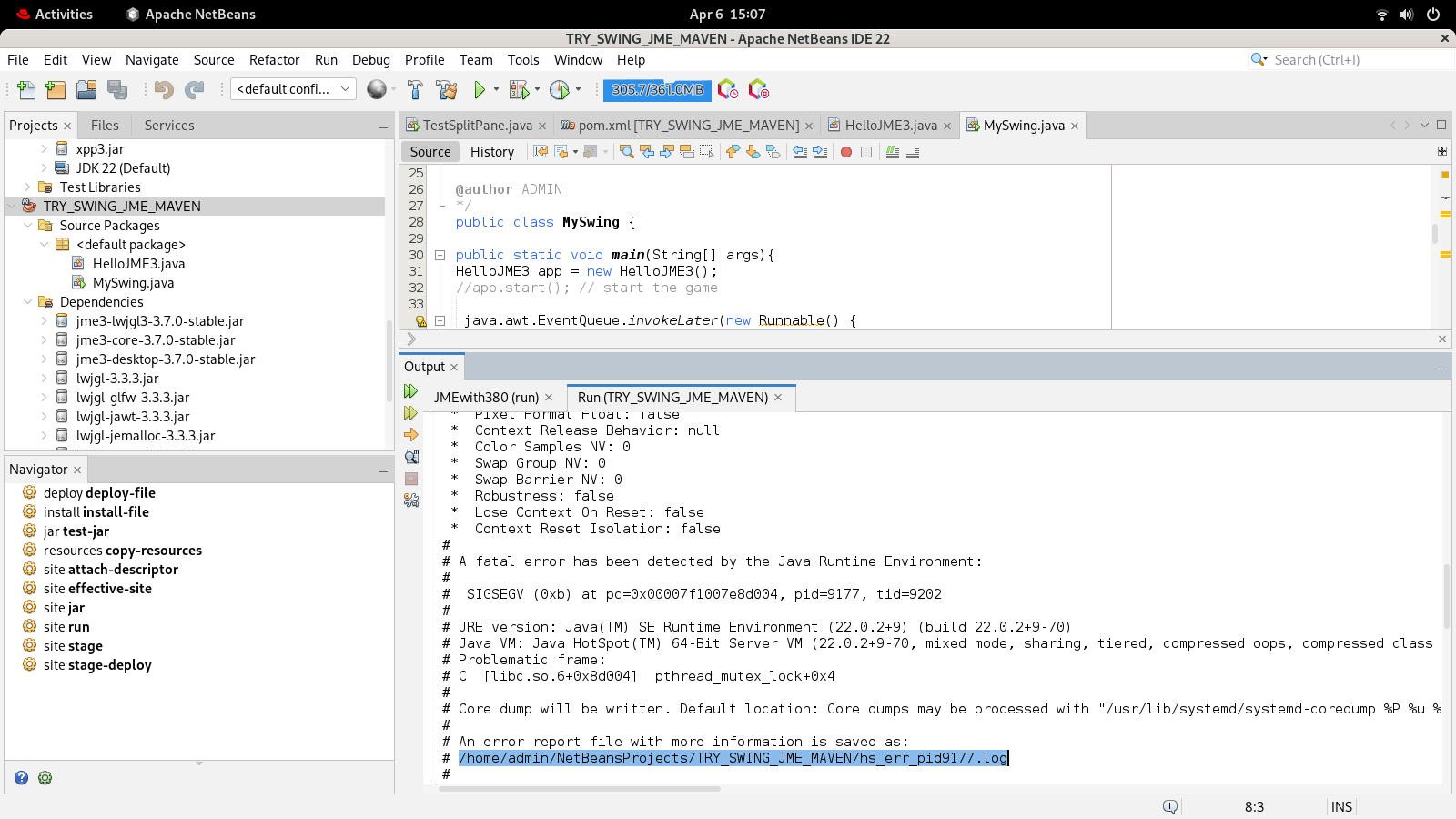
Task: Click the Profile Project clock icon
Action: click(x=560, y=89)
